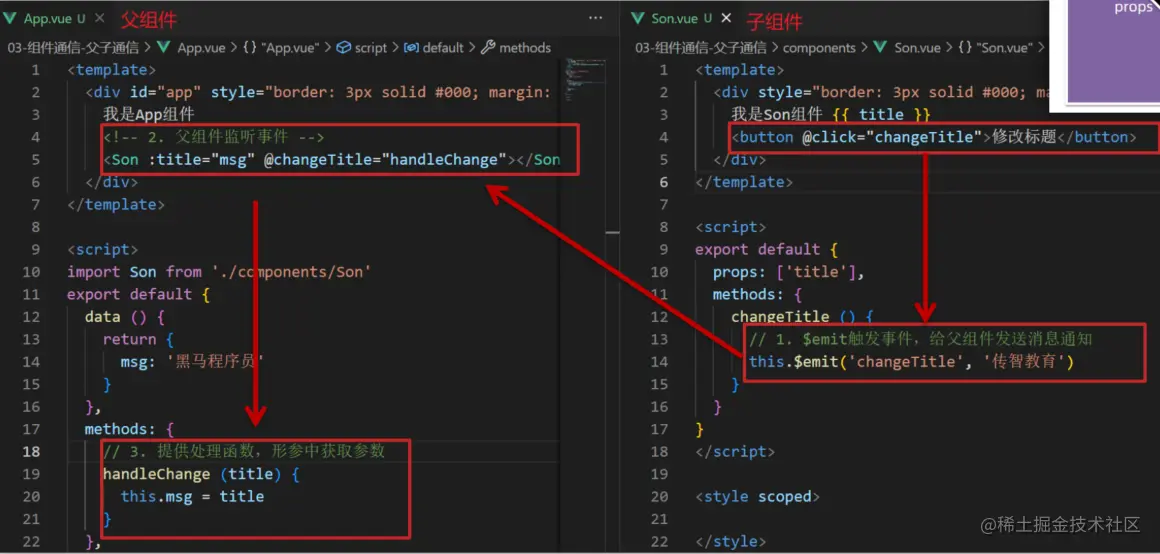Screen dimensions: 1160x554
Task: Open folder breadcrumb 03-组件通信-父子通信 in left editor
Action: coord(73,48)
